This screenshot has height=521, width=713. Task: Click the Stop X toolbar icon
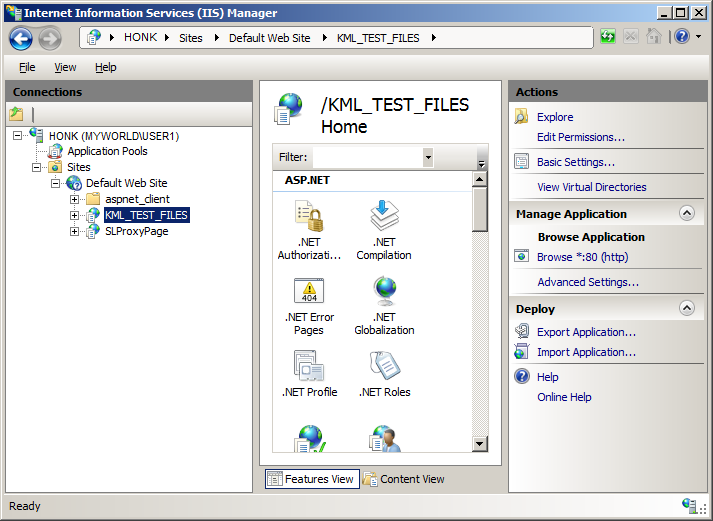tap(631, 36)
